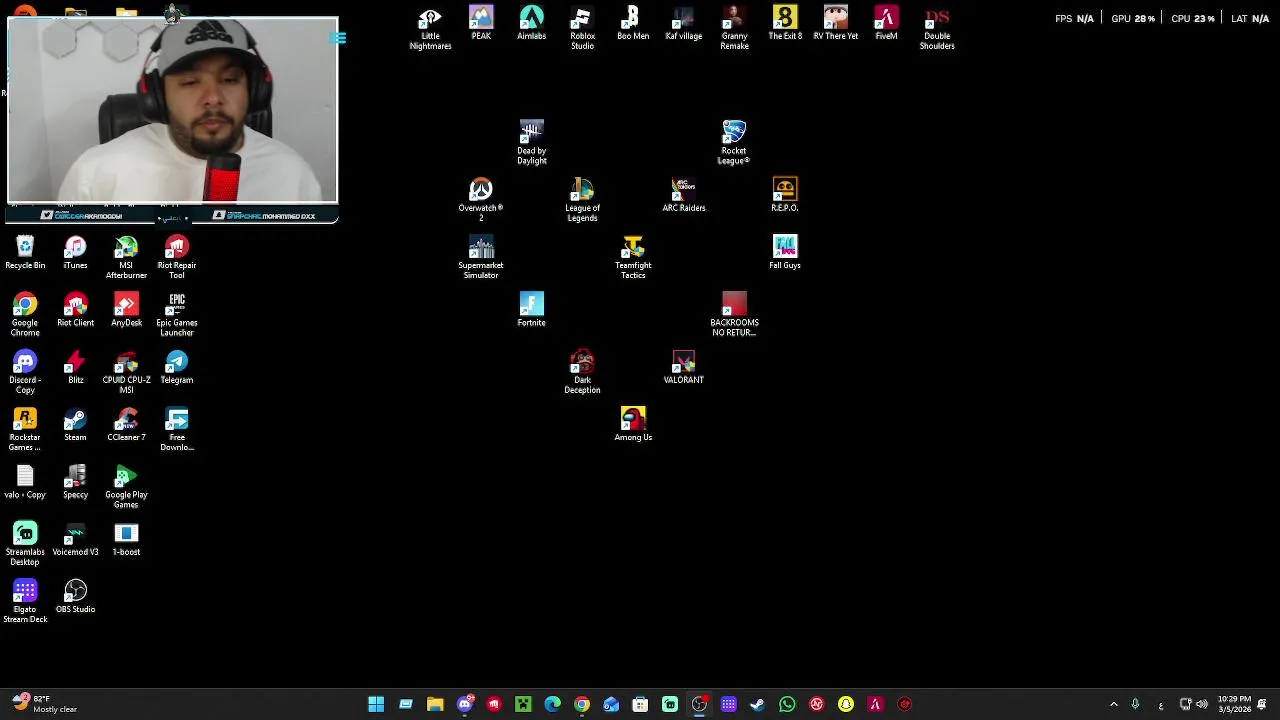Launch MSI Afterburner from the desktop
1280x720 pixels.
coord(126,258)
